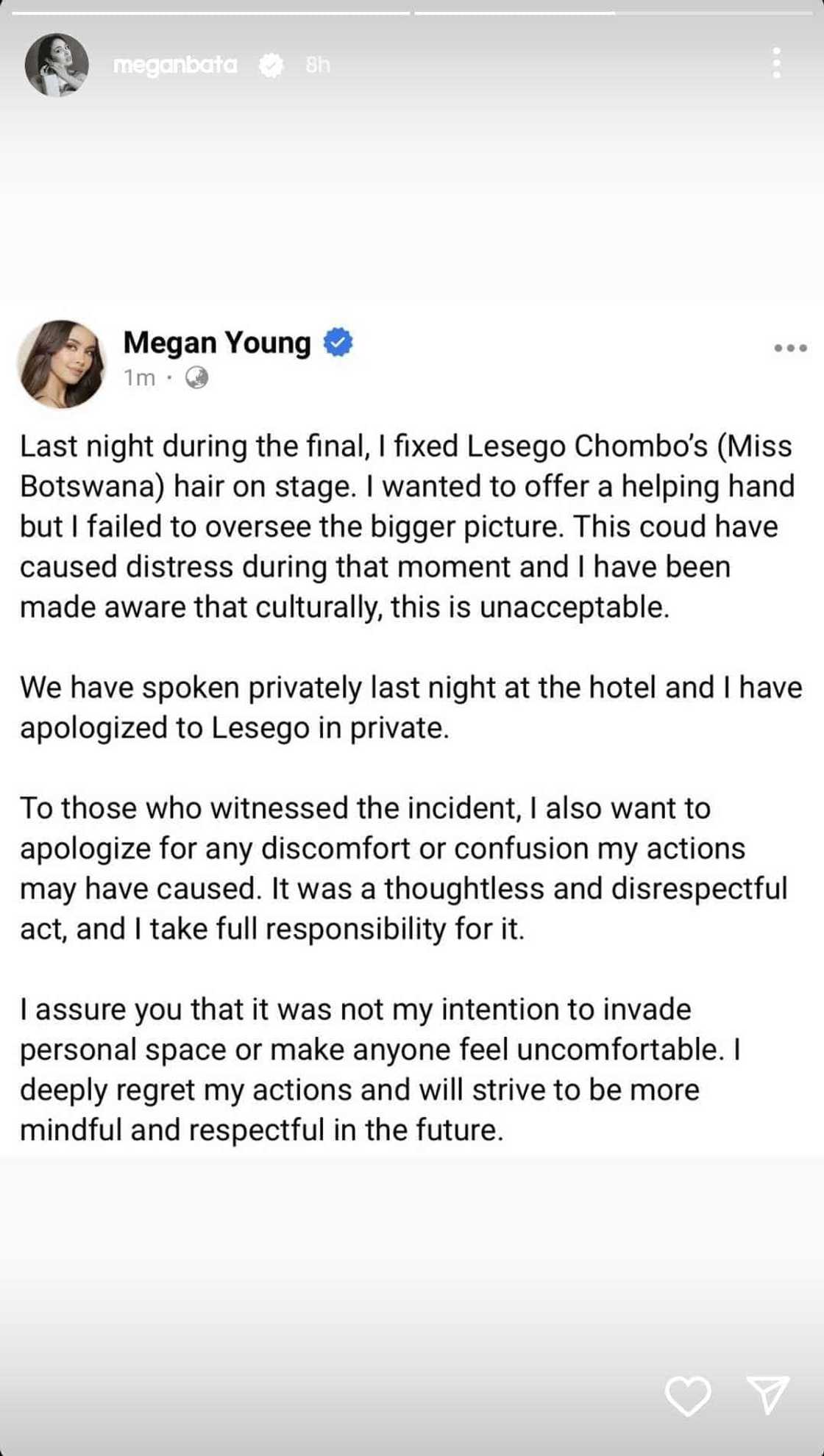The height and width of the screenshot is (1456, 824).
Task: Click blue verified badge beside Megan Young
Action: 338,343
